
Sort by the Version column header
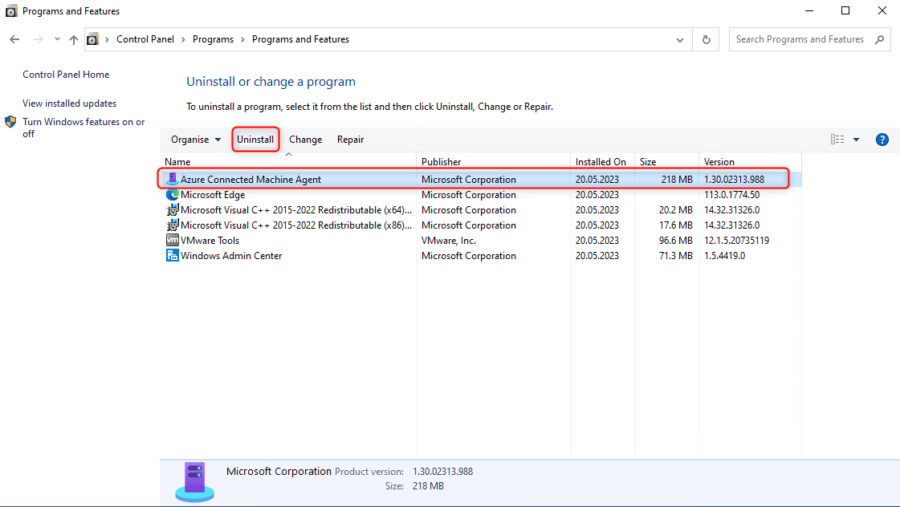tap(750, 162)
